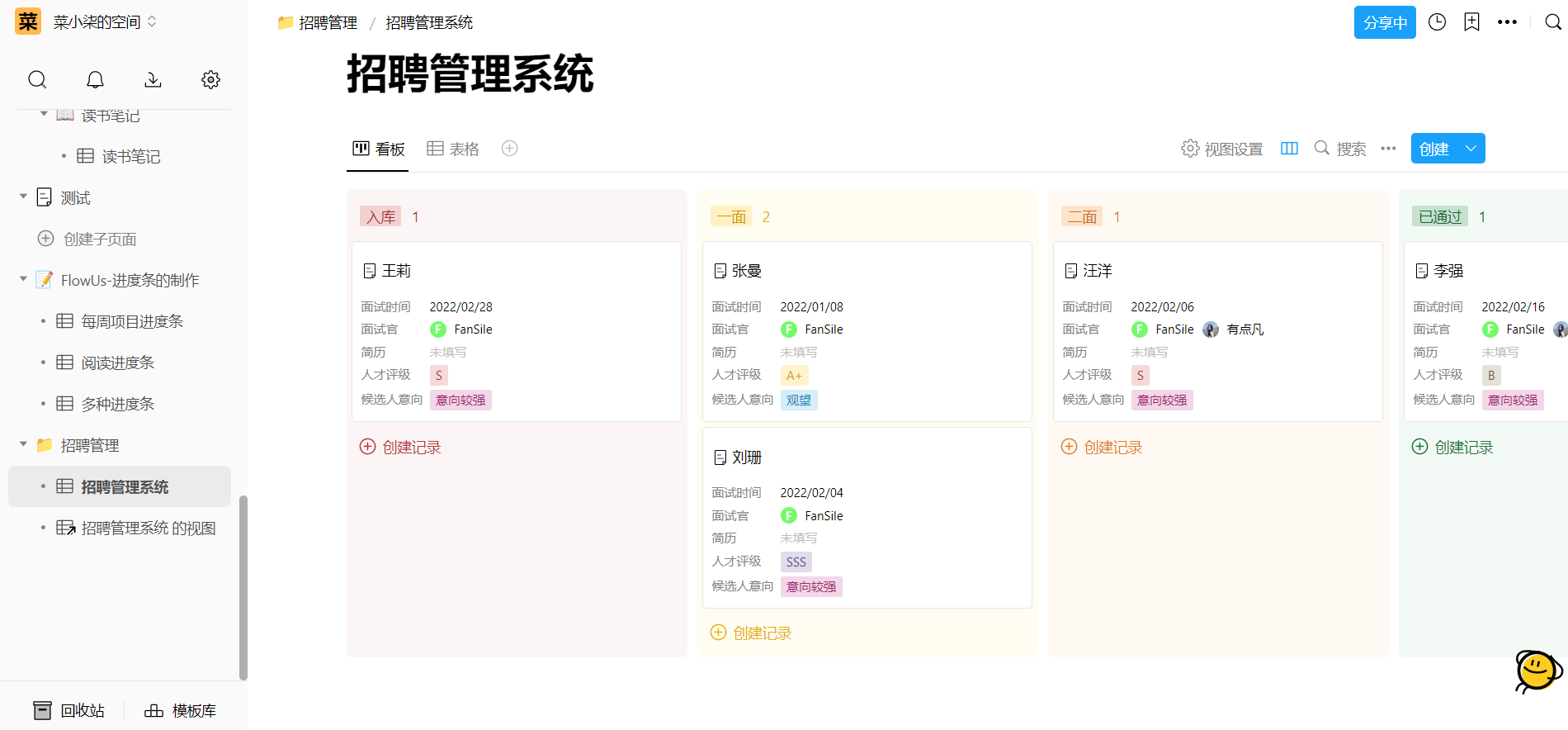Open 刘珊 candidate card
This screenshot has height=730, width=1568.
867,518
